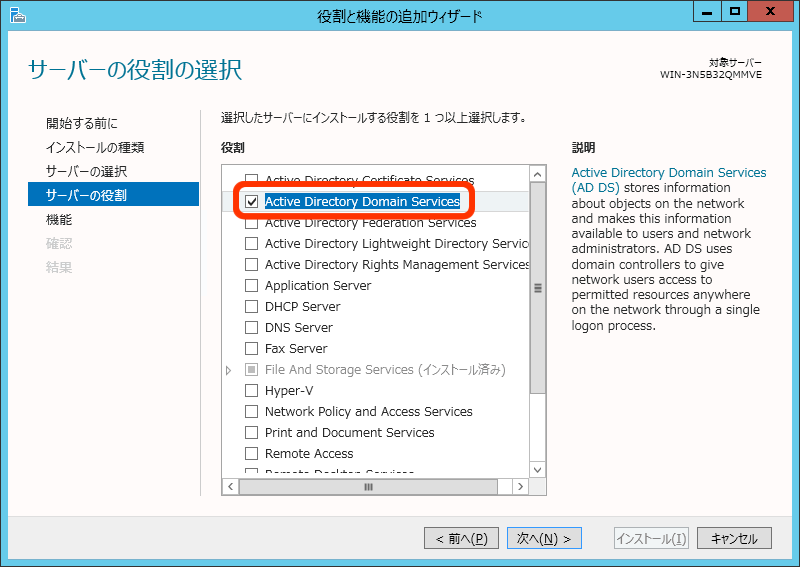The height and width of the screenshot is (567, 800).
Task: Go to the 機能 step
Action: pyautogui.click(x=59, y=219)
